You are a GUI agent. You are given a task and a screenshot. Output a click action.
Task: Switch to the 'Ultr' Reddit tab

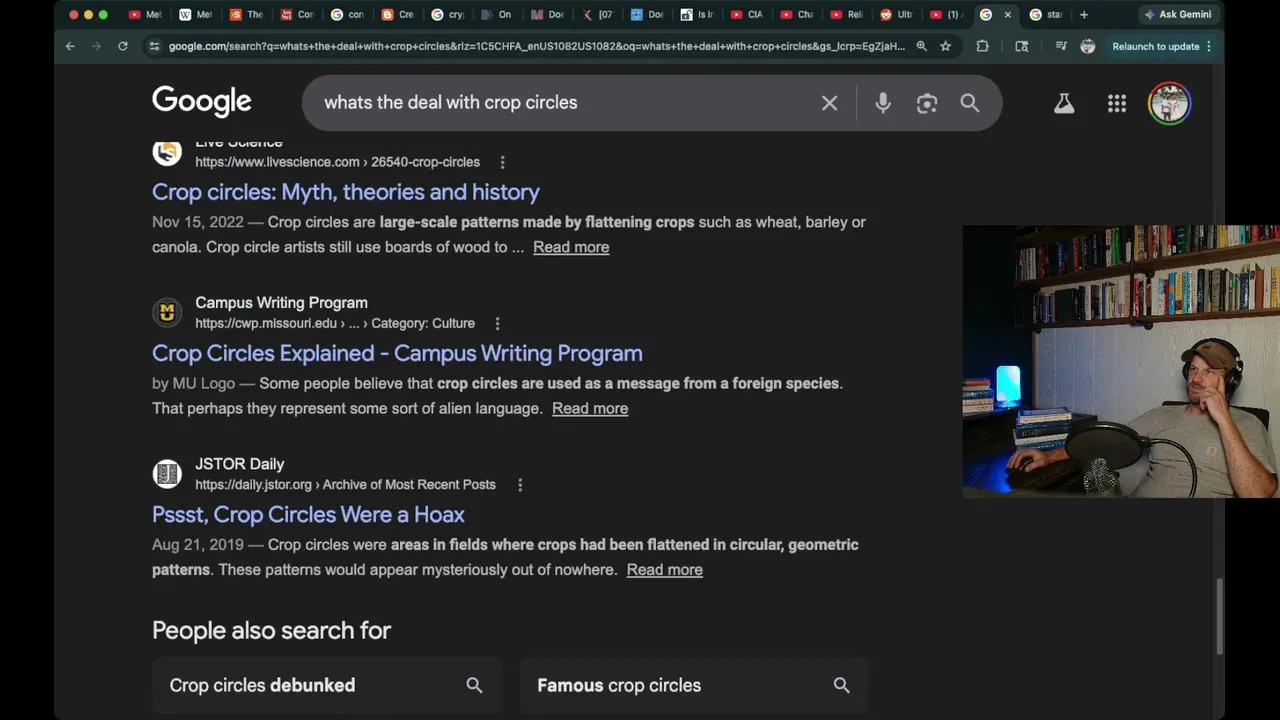(x=896, y=15)
